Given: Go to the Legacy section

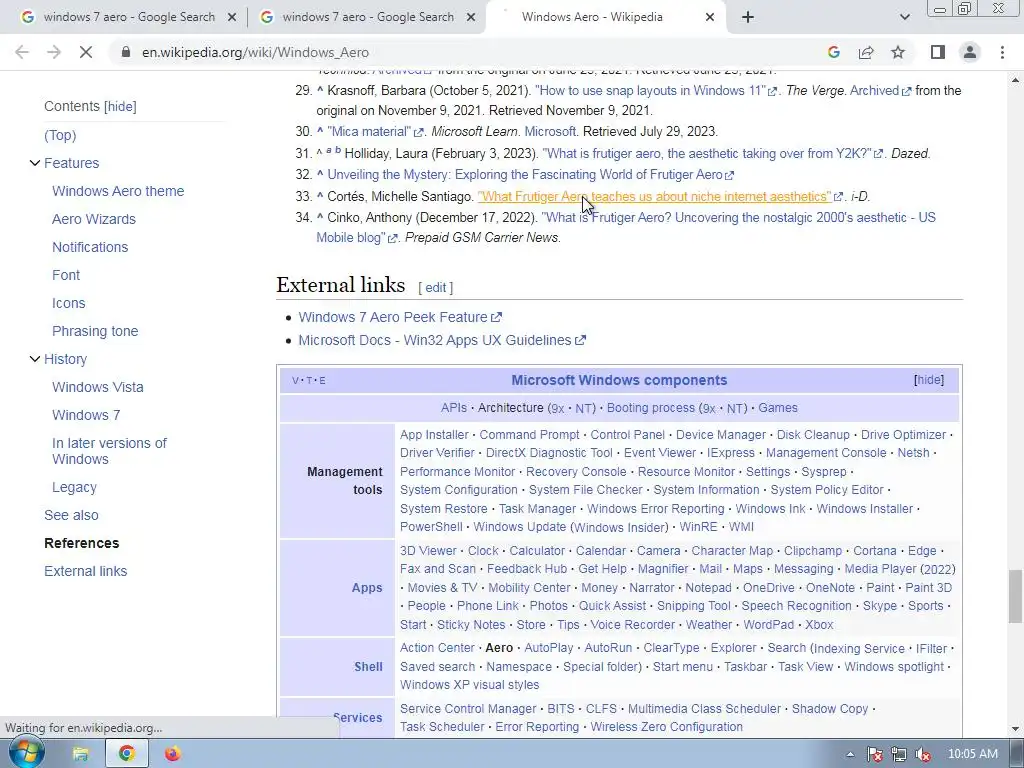Looking at the screenshot, I should tap(74, 488).
